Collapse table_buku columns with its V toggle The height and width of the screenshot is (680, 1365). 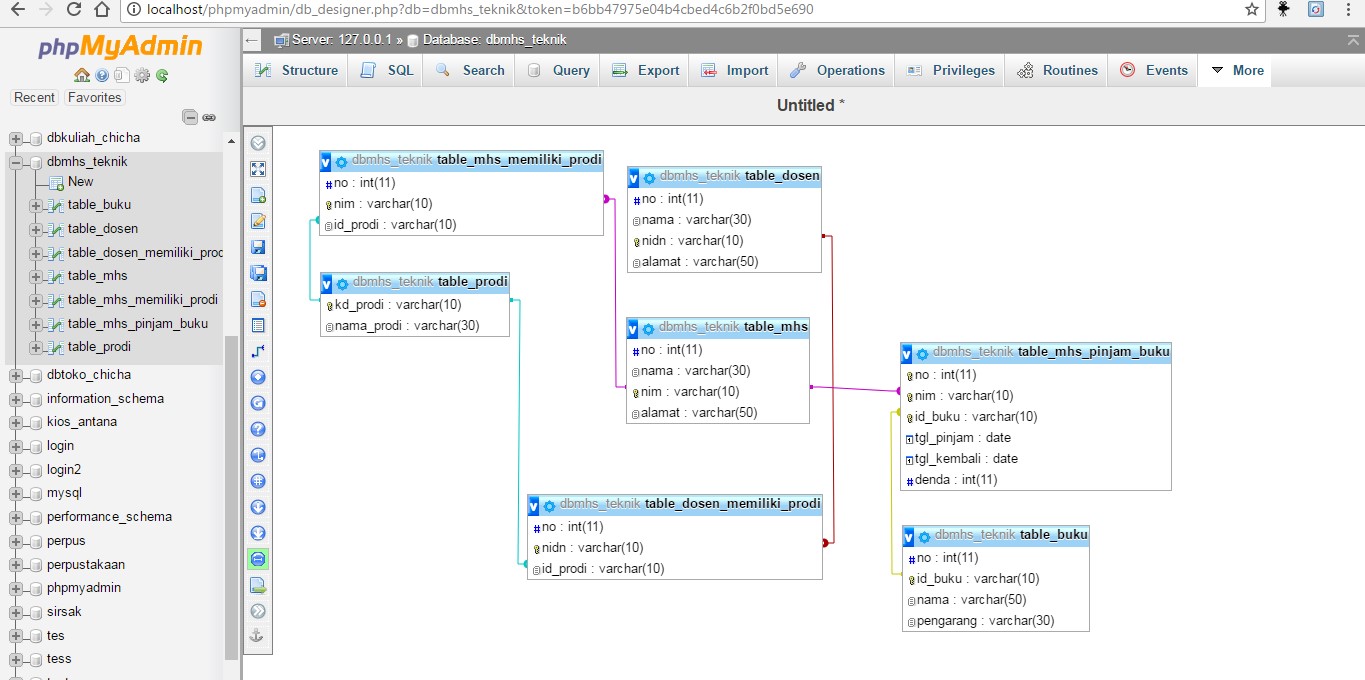[908, 536]
